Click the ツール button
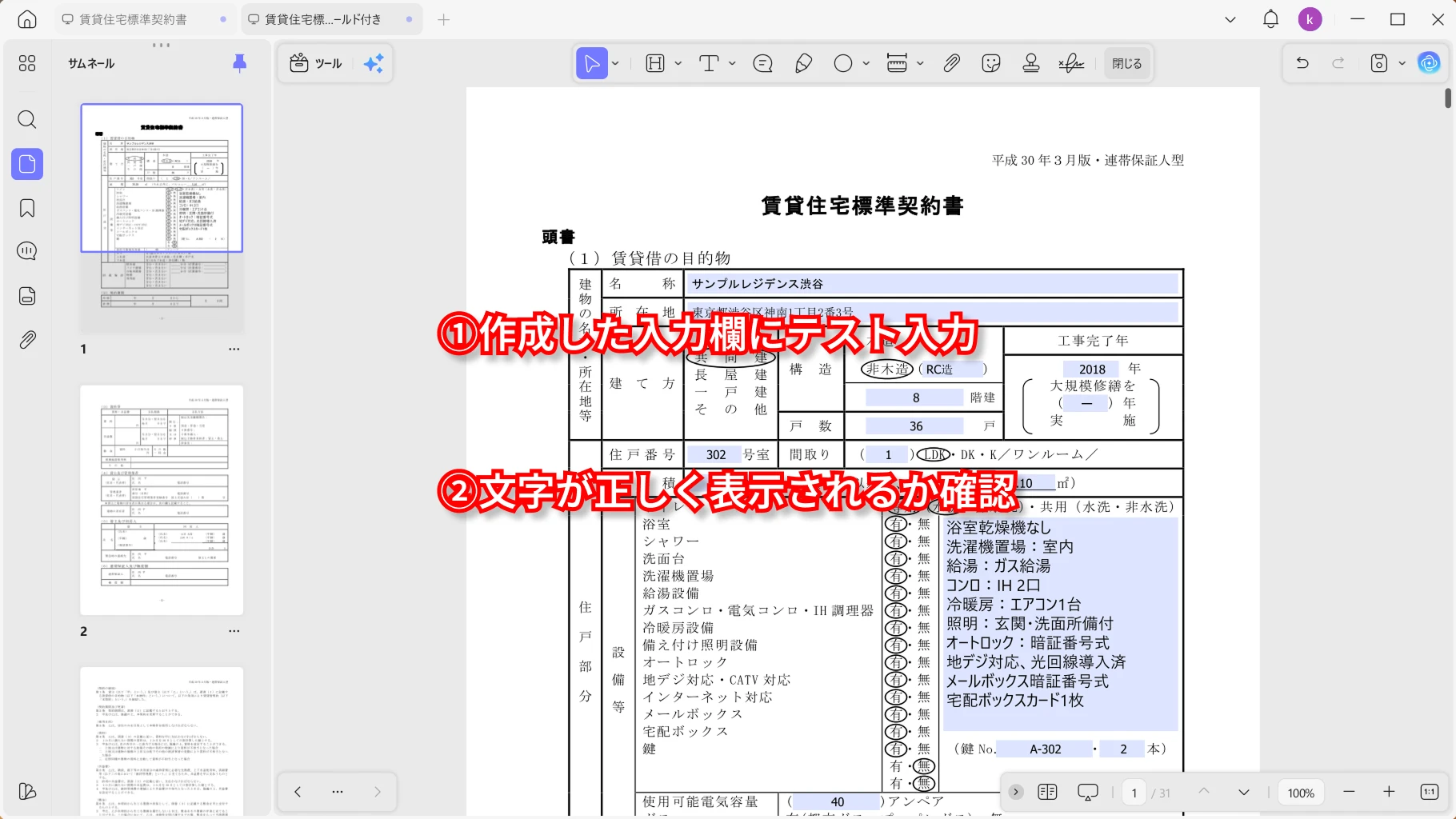This screenshot has height=819, width=1456. 317,63
